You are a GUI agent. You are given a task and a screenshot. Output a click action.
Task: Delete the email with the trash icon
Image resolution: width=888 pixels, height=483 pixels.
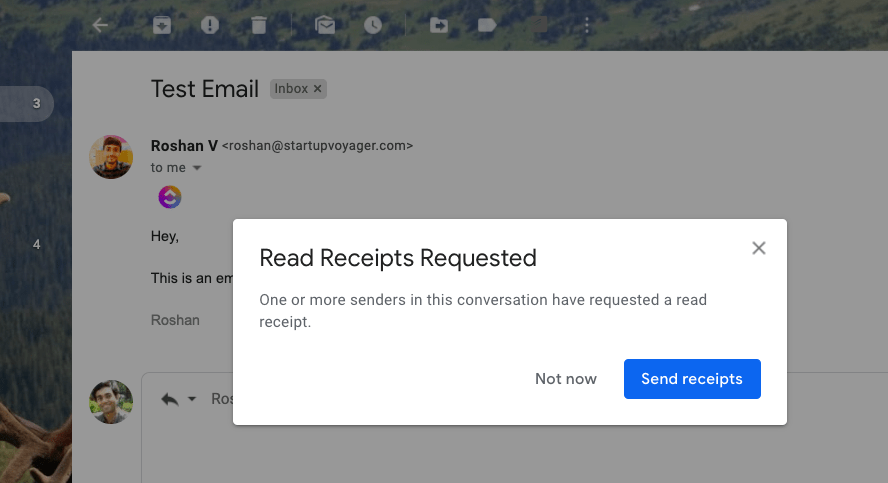259,26
